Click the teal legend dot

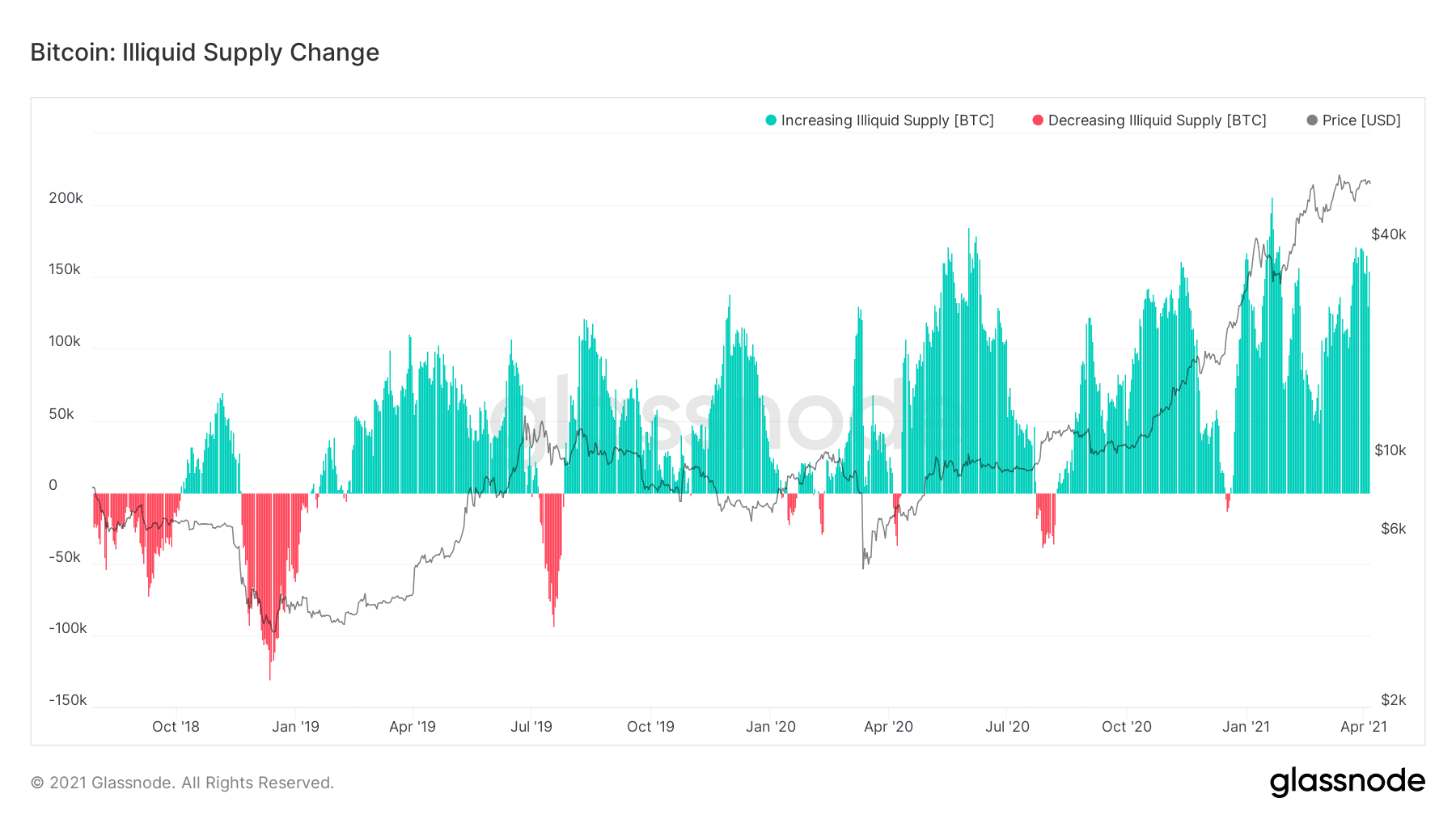pos(771,120)
